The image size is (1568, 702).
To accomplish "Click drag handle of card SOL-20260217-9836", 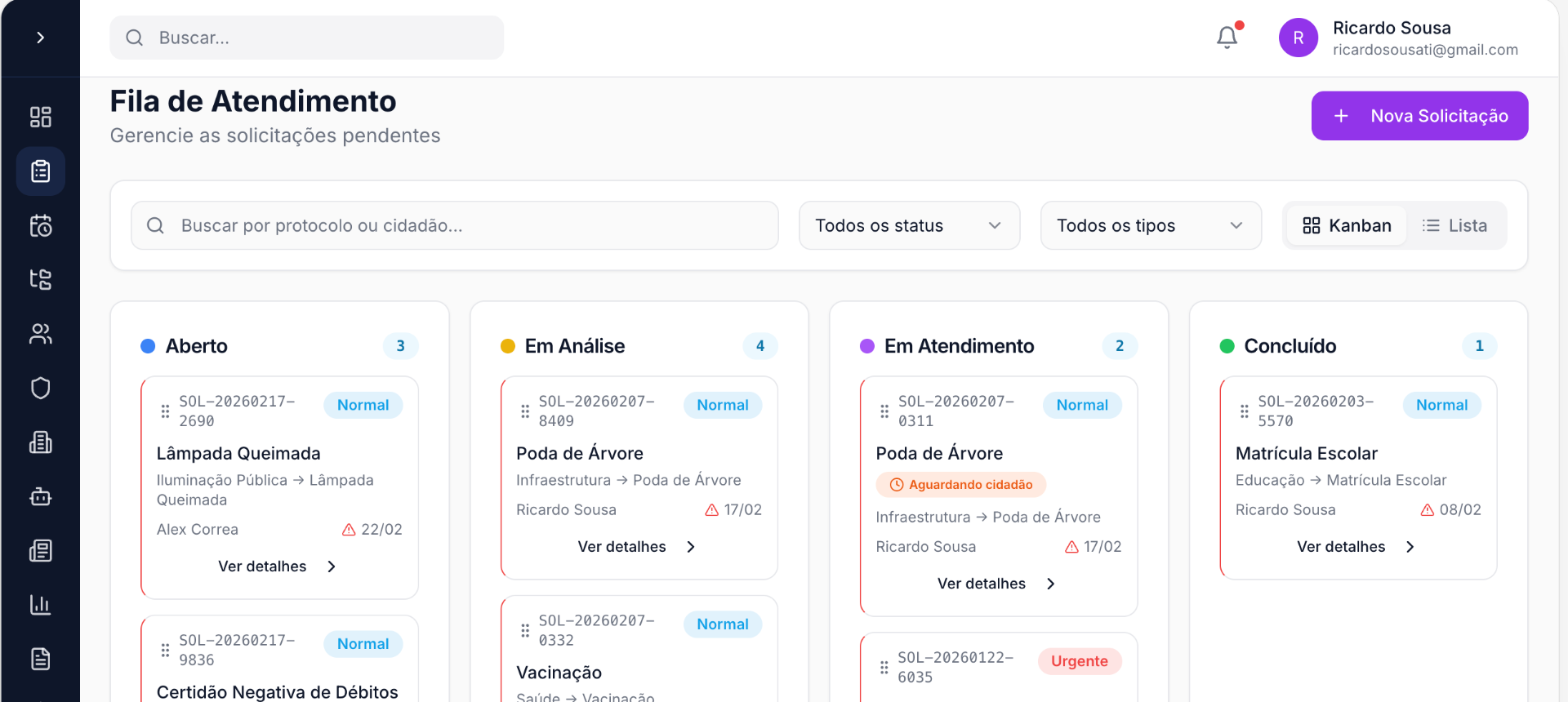I will click(165, 651).
